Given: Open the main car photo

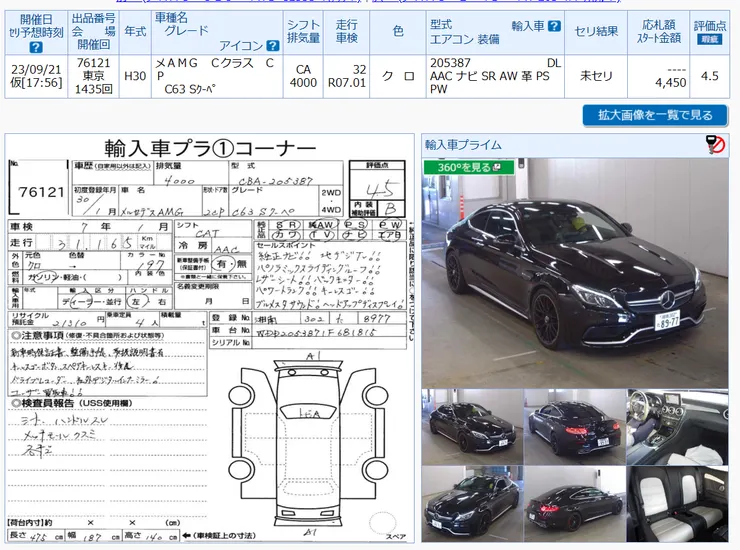Looking at the screenshot, I should click(575, 273).
